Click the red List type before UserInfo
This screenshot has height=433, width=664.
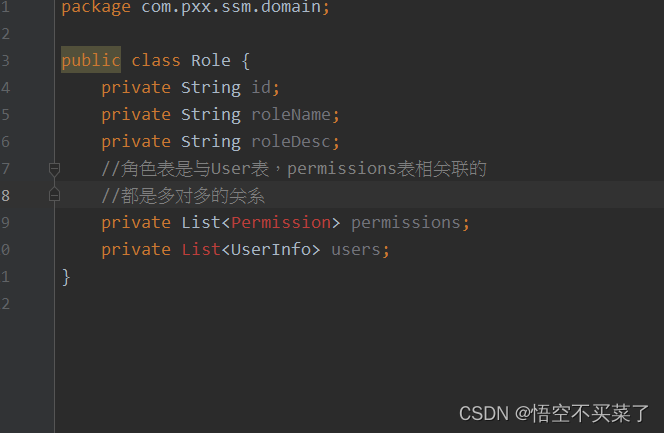click(x=201, y=249)
